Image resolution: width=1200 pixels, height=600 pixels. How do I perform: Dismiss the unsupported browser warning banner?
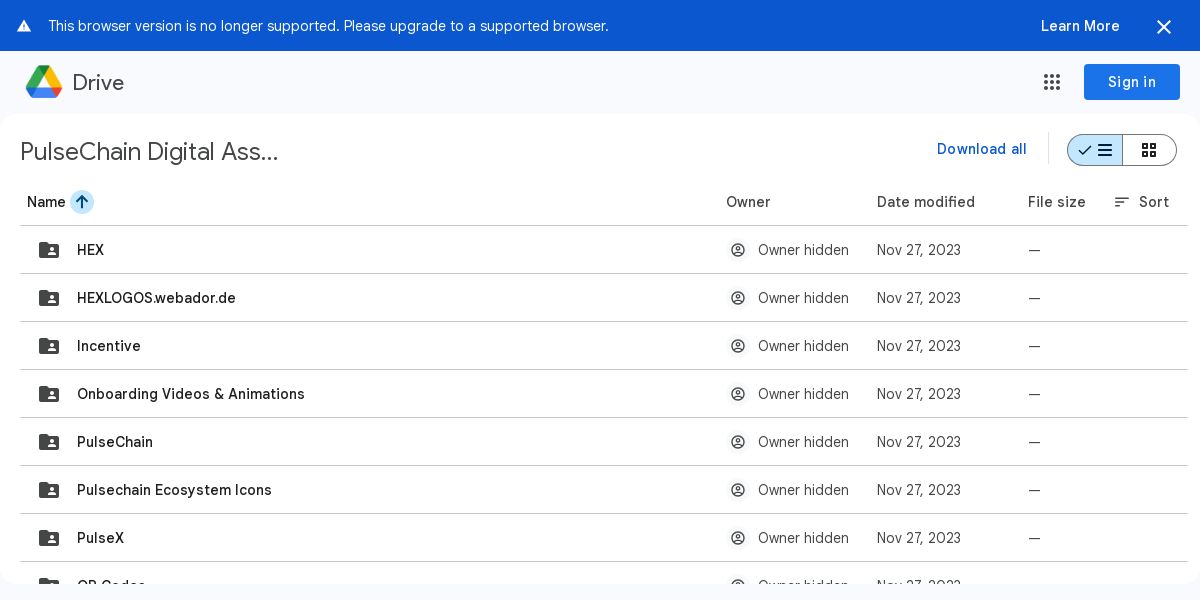(1164, 27)
